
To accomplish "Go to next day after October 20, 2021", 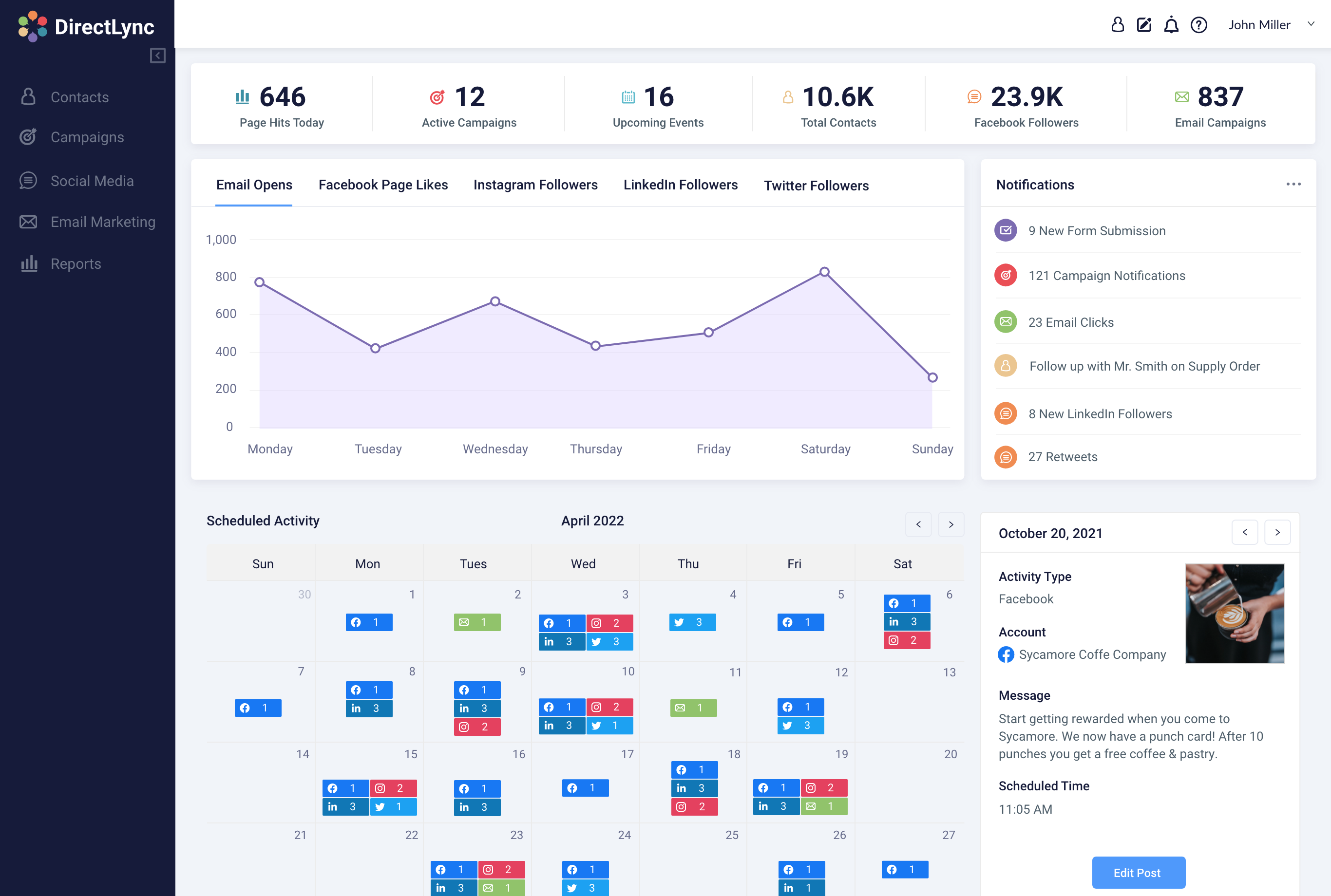I will [x=1277, y=533].
